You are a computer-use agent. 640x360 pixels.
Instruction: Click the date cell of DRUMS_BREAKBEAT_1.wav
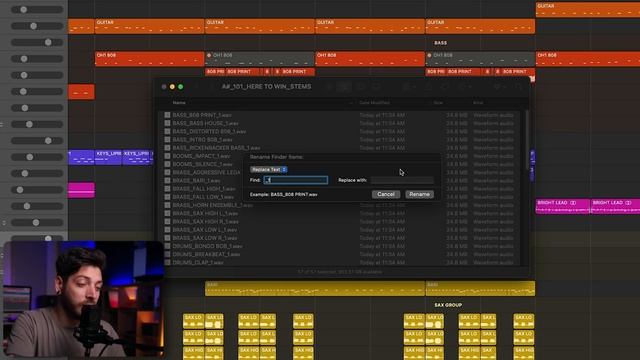(x=382, y=254)
